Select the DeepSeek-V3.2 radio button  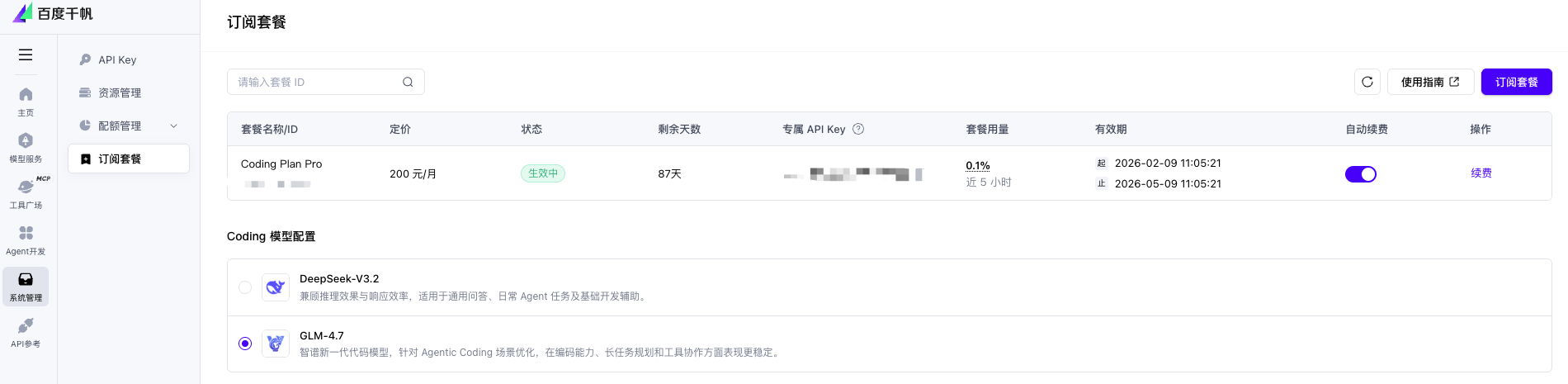coord(245,287)
